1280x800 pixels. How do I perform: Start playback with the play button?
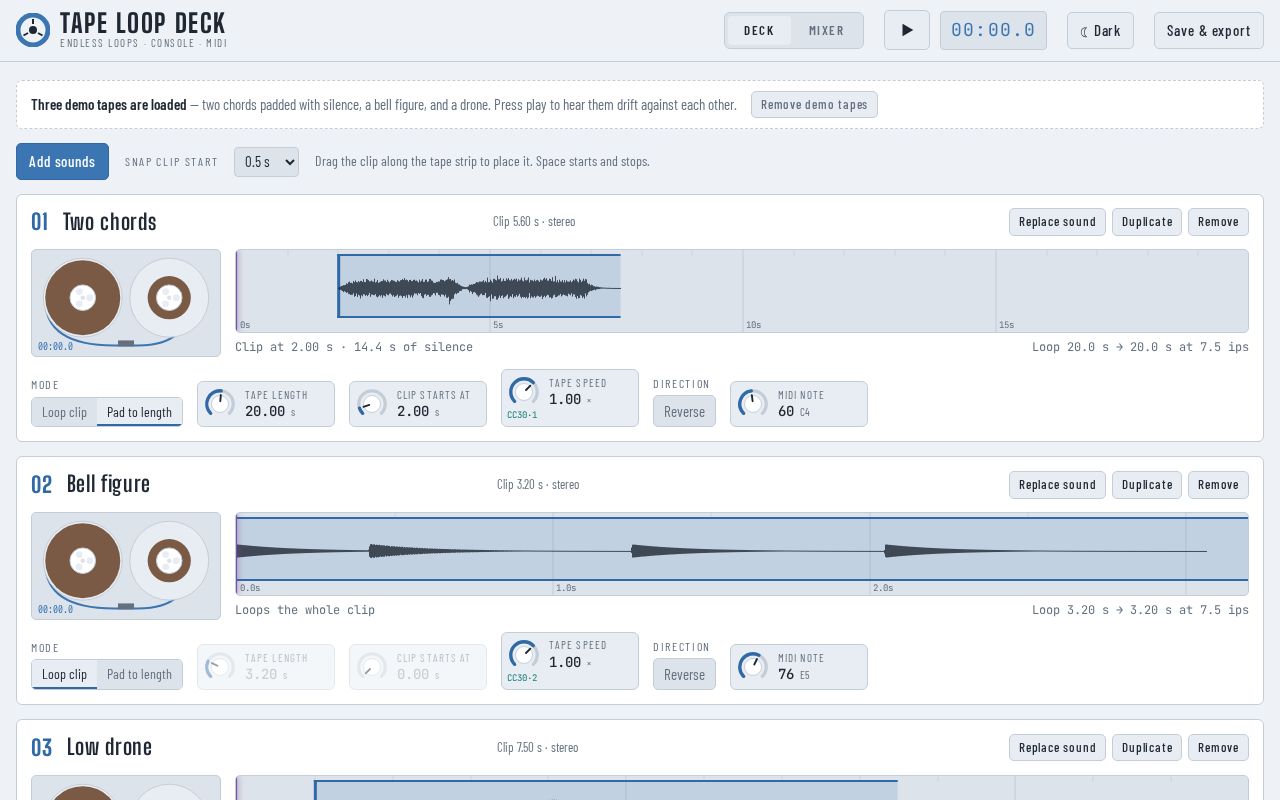pyautogui.click(x=907, y=30)
